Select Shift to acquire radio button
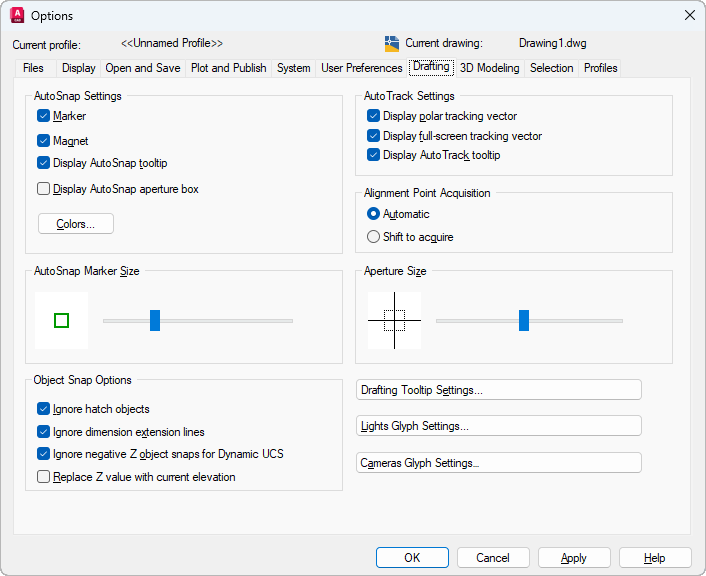Screen dimensions: 706x576 click(x=374, y=237)
